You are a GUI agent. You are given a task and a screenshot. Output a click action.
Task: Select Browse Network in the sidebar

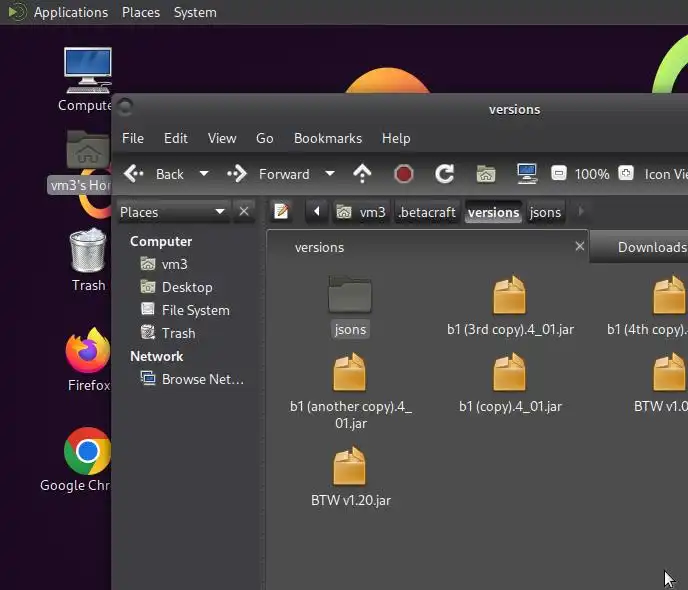point(192,379)
